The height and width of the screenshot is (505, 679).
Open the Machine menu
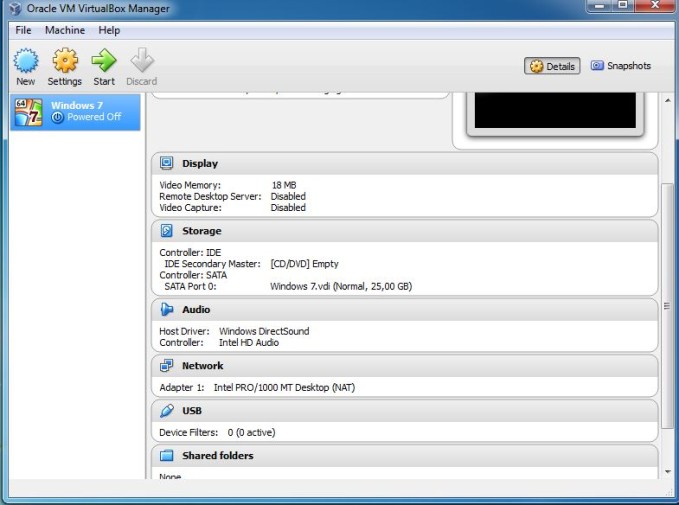(x=65, y=30)
